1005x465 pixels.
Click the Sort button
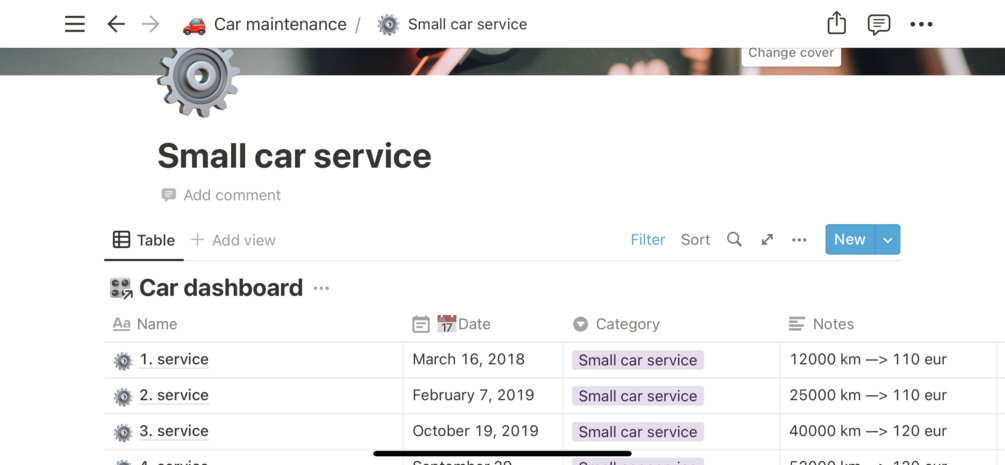click(695, 240)
